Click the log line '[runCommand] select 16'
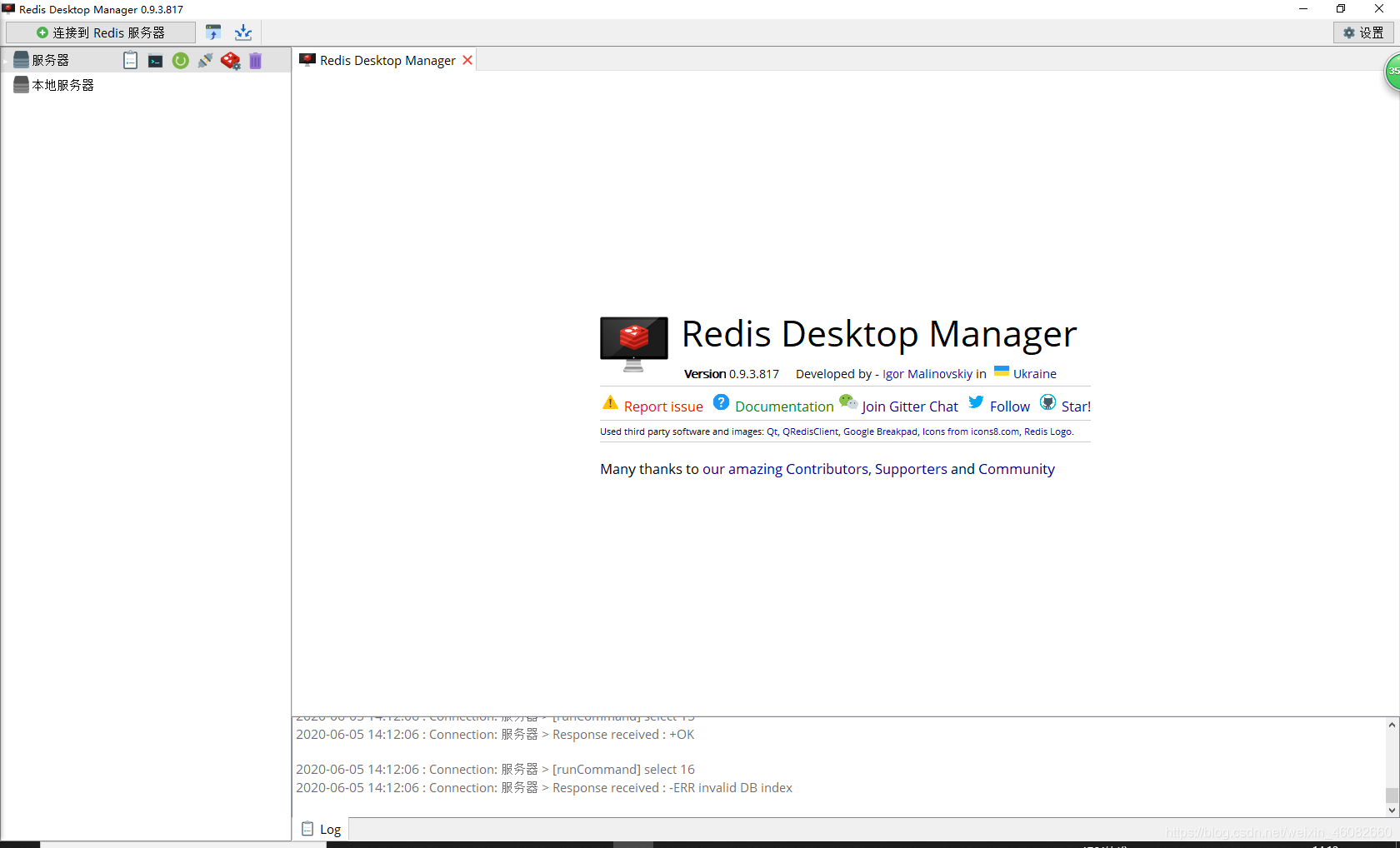This screenshot has width=1400, height=848. click(x=495, y=770)
